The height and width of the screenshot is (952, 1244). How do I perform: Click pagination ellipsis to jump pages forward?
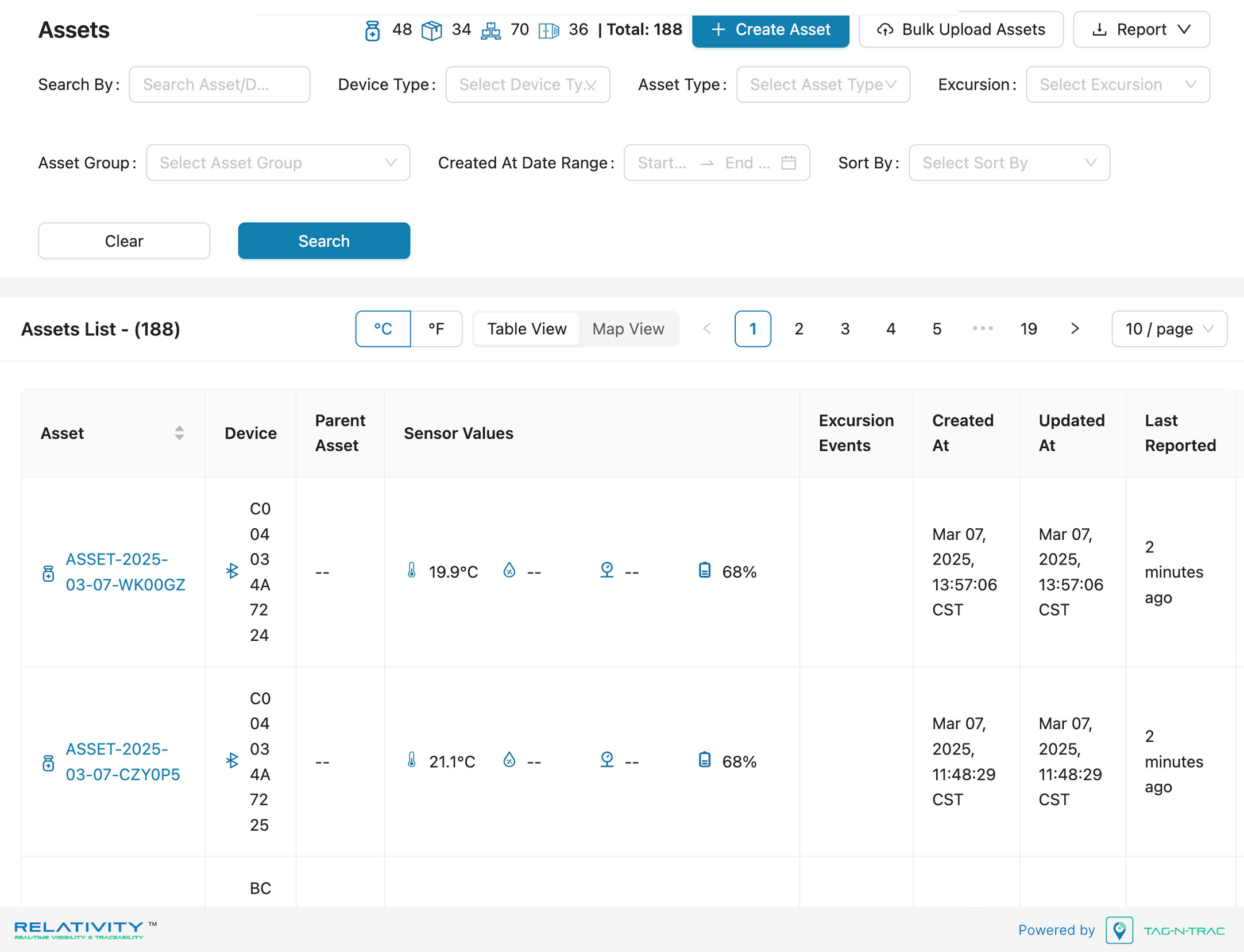pyautogui.click(x=983, y=328)
